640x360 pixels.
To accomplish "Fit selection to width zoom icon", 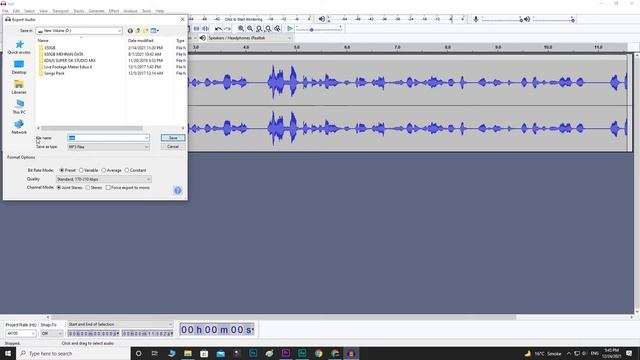I will (259, 29).
